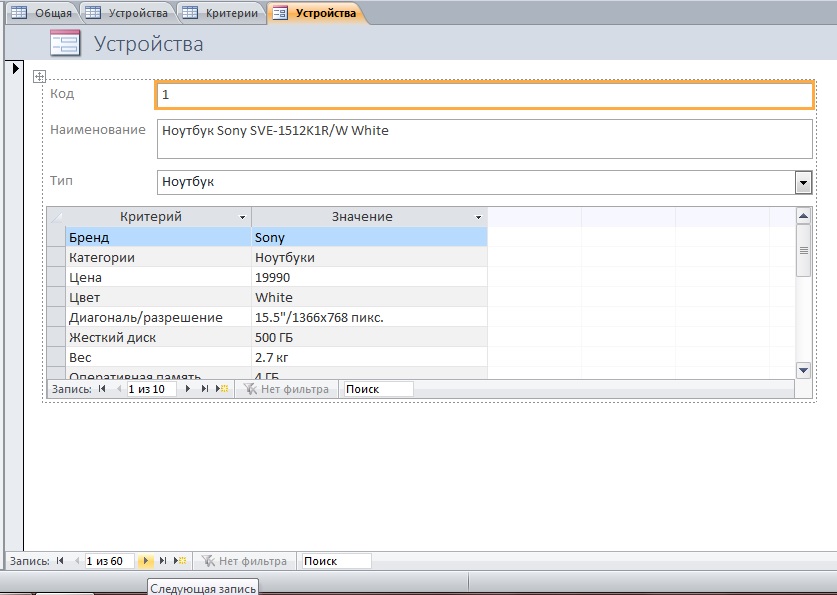
Task: Click the subform scrollbar down arrow
Action: coord(803,370)
